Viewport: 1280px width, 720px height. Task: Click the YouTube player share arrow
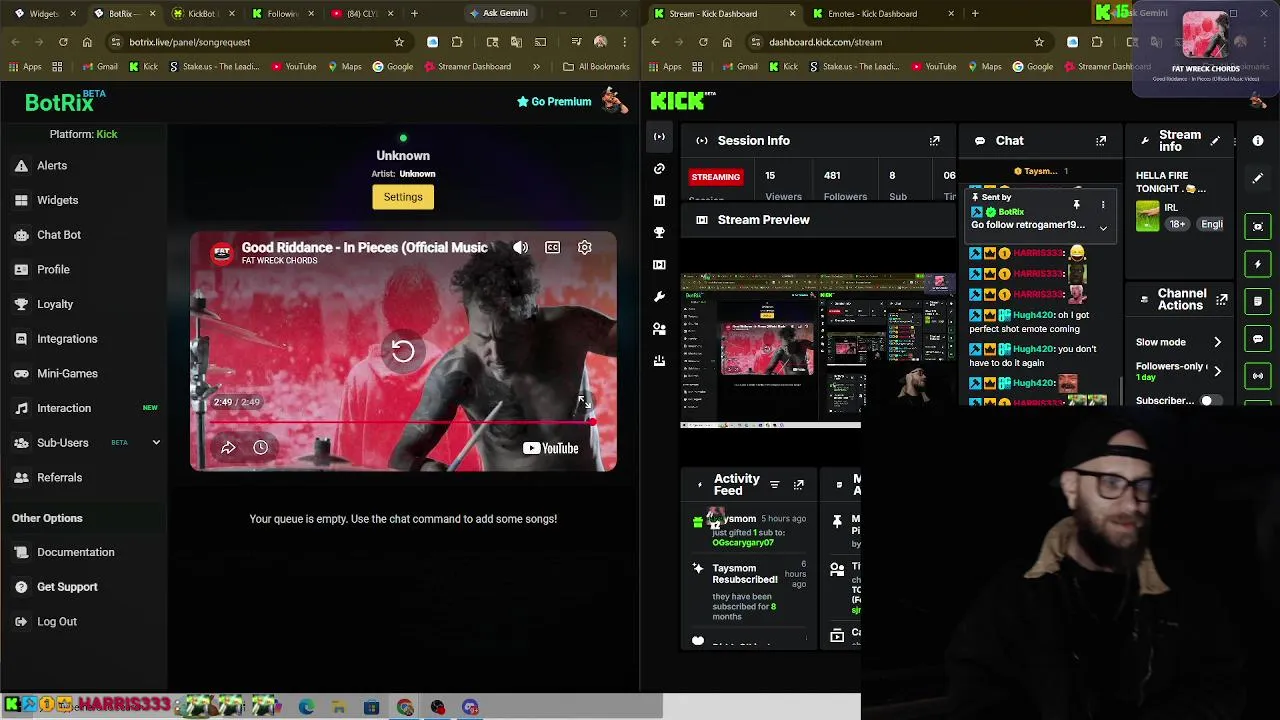tap(228, 447)
